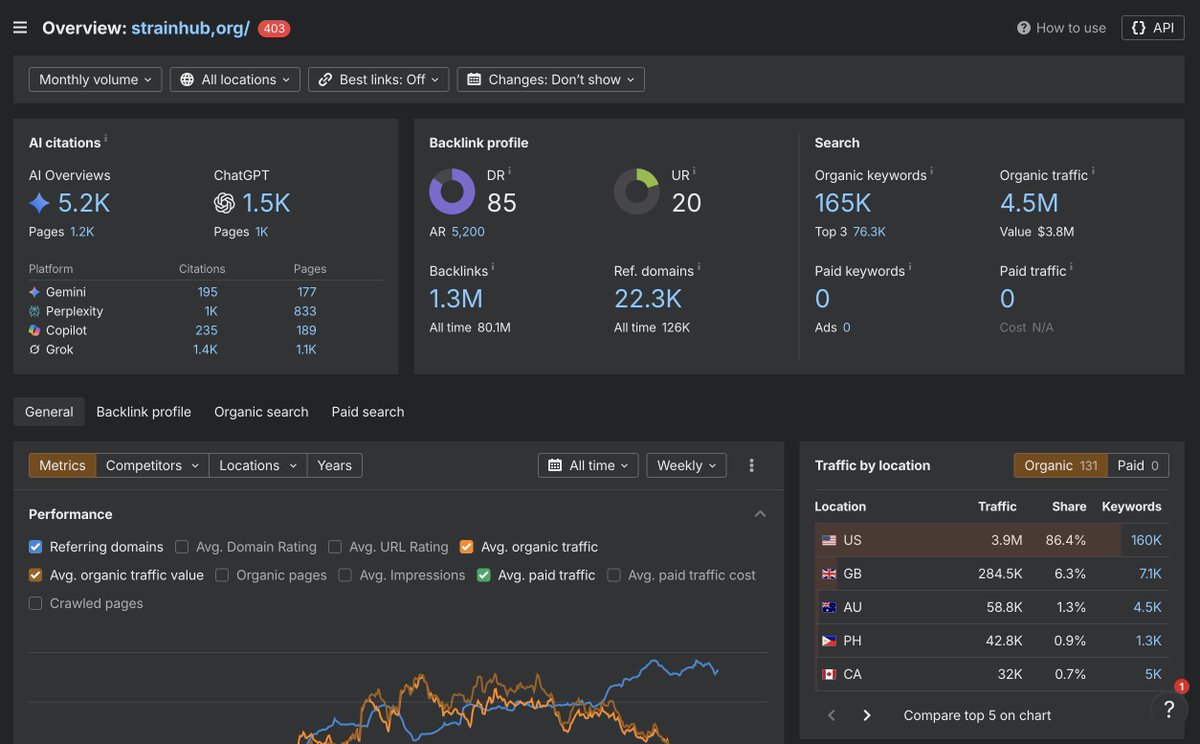Open the All locations dropdown
This screenshot has width=1200, height=744.
pyautogui.click(x=235, y=79)
